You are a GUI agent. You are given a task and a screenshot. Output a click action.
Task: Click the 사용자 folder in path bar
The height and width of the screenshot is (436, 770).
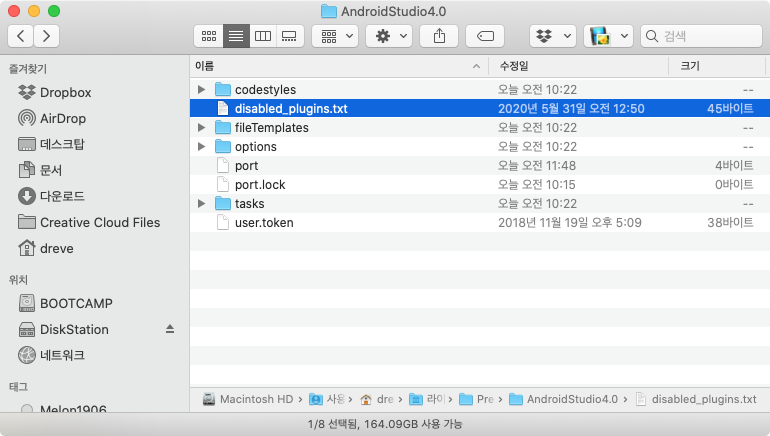327,399
